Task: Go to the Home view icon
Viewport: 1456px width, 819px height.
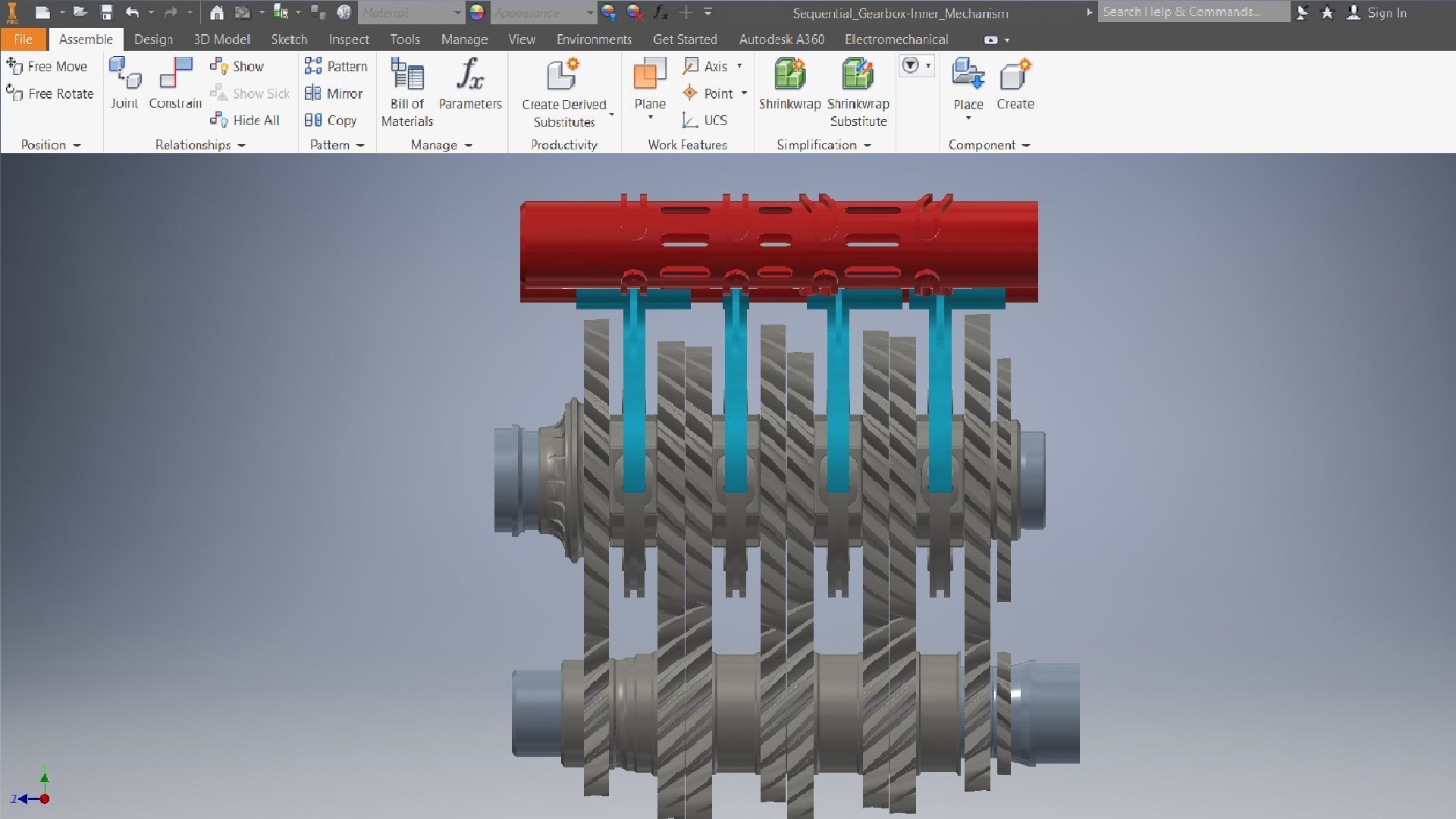Action: coord(217,12)
